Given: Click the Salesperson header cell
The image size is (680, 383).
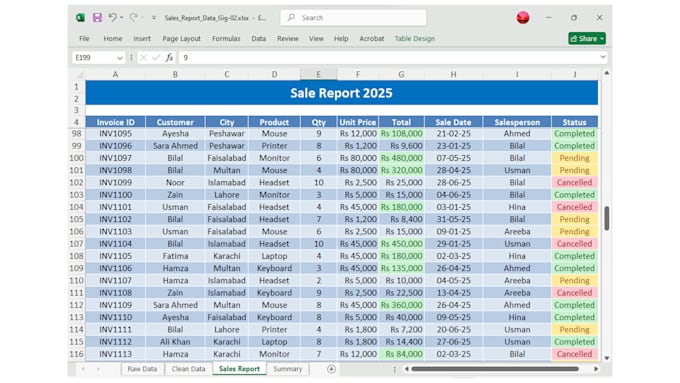Looking at the screenshot, I should pyautogui.click(x=517, y=122).
